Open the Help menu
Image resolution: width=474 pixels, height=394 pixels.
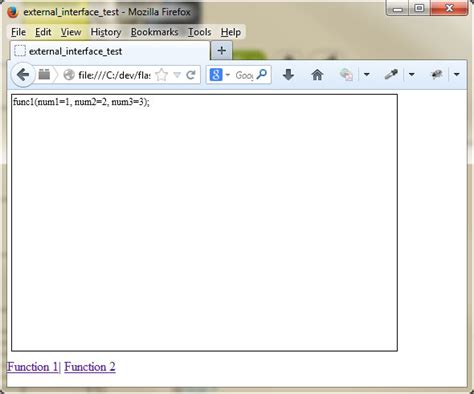point(231,32)
